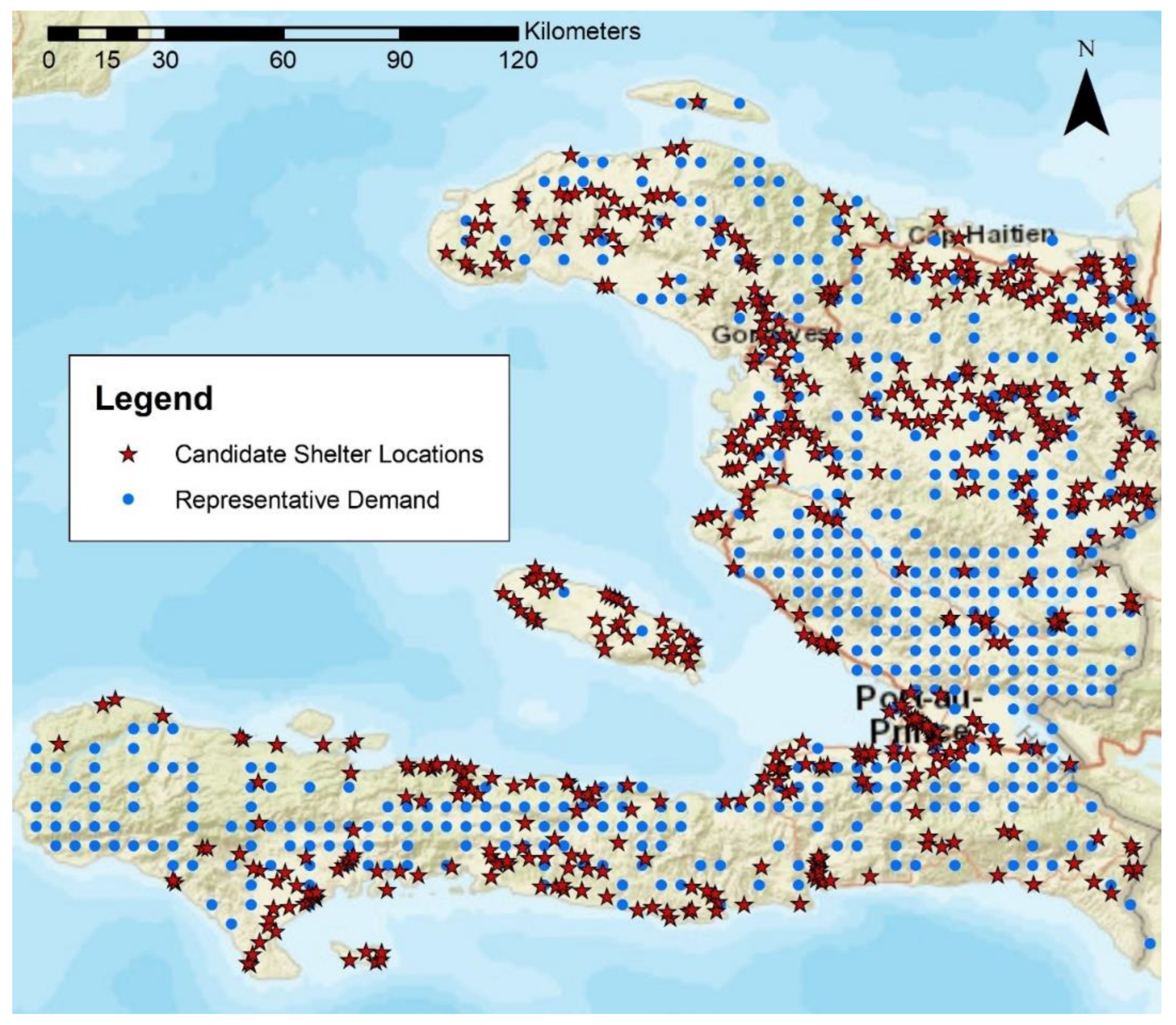Click the 90 mark on the scale bar
Viewport: 1176px width, 1025px height.
pyautogui.click(x=400, y=60)
